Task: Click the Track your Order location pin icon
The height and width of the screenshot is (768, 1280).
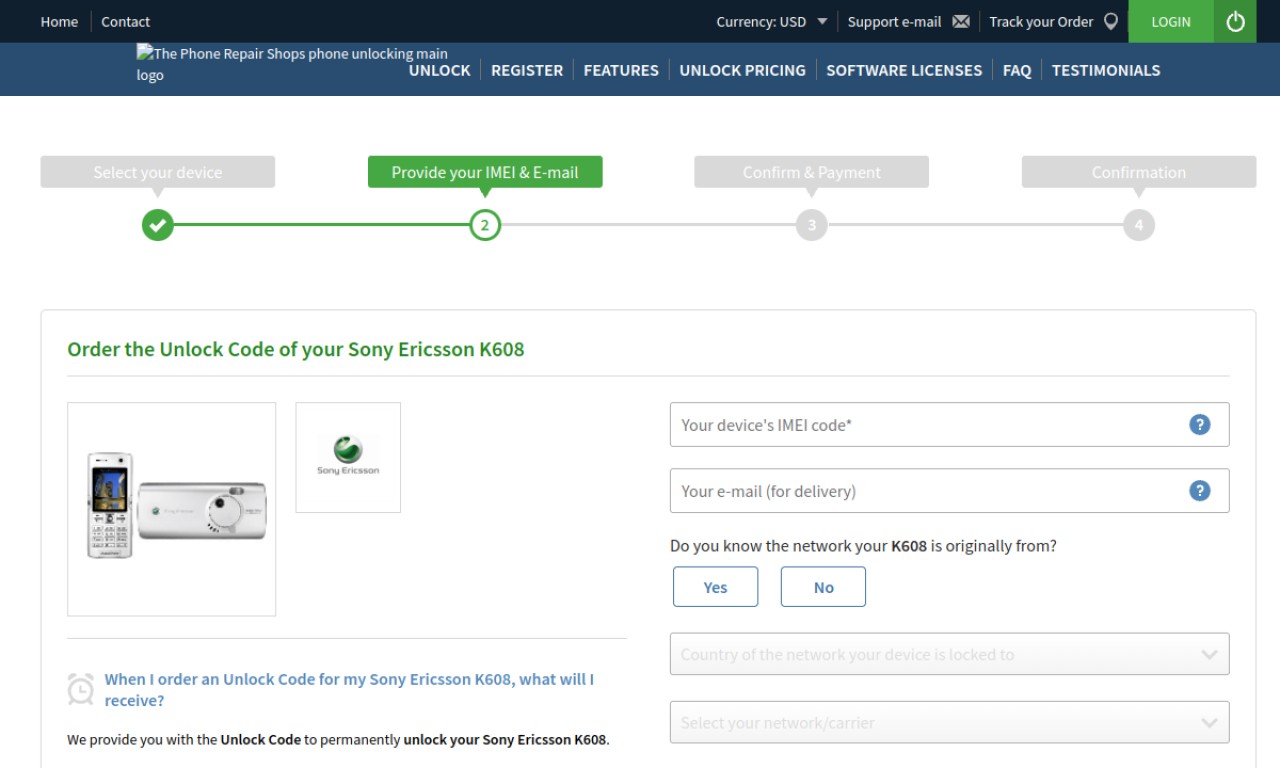Action: pyautogui.click(x=1110, y=22)
